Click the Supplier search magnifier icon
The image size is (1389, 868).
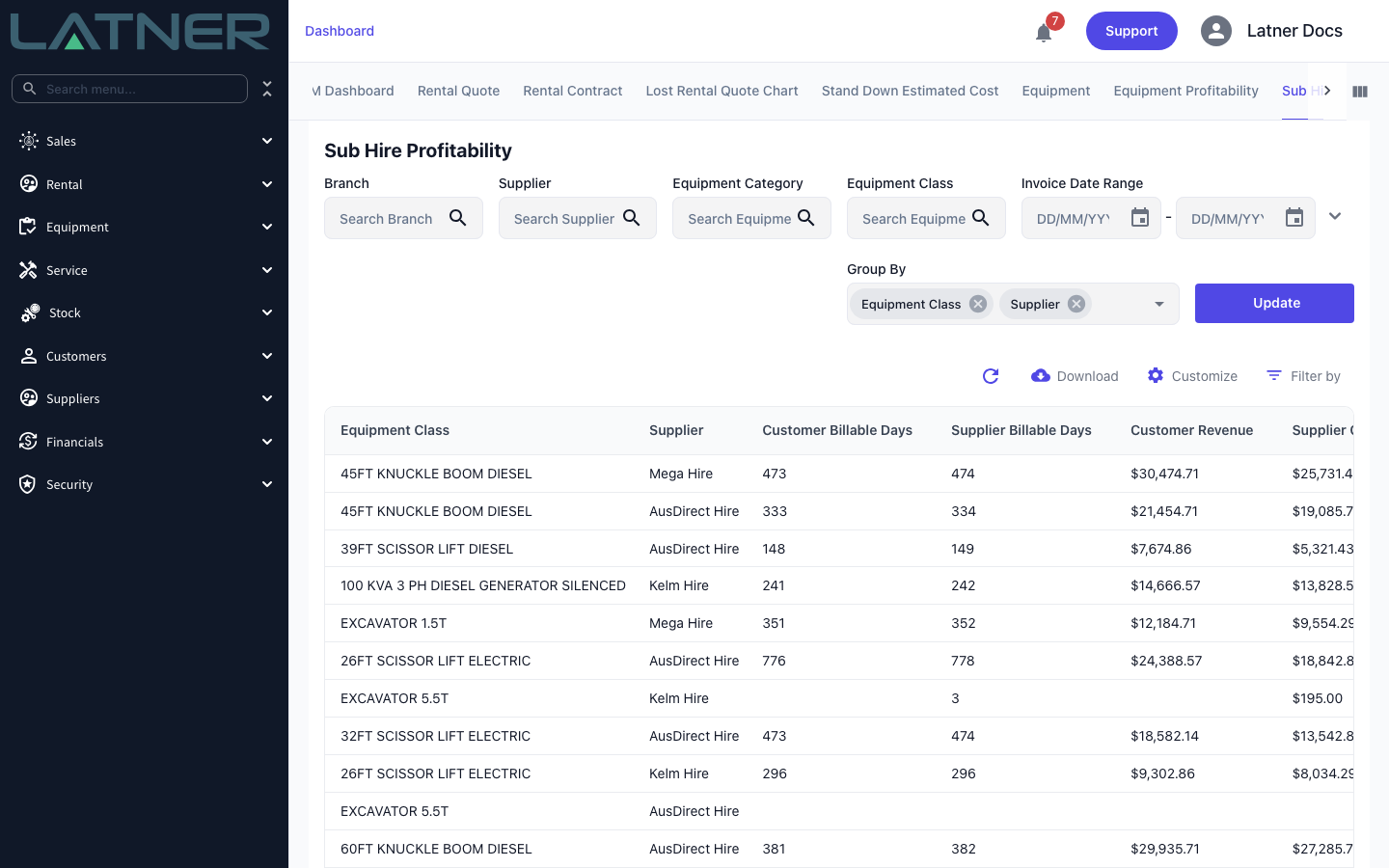pos(632,218)
